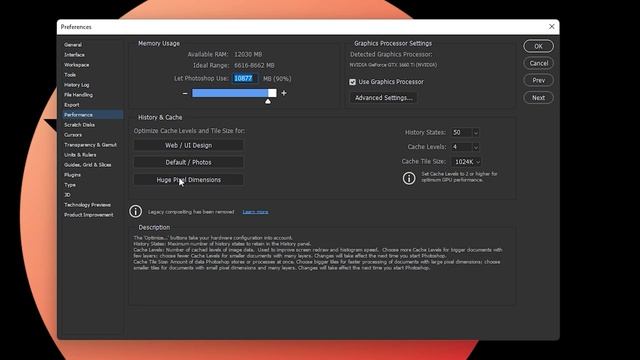Click the legacy compositing info icon
640x360 pixels.
pyautogui.click(x=136, y=211)
